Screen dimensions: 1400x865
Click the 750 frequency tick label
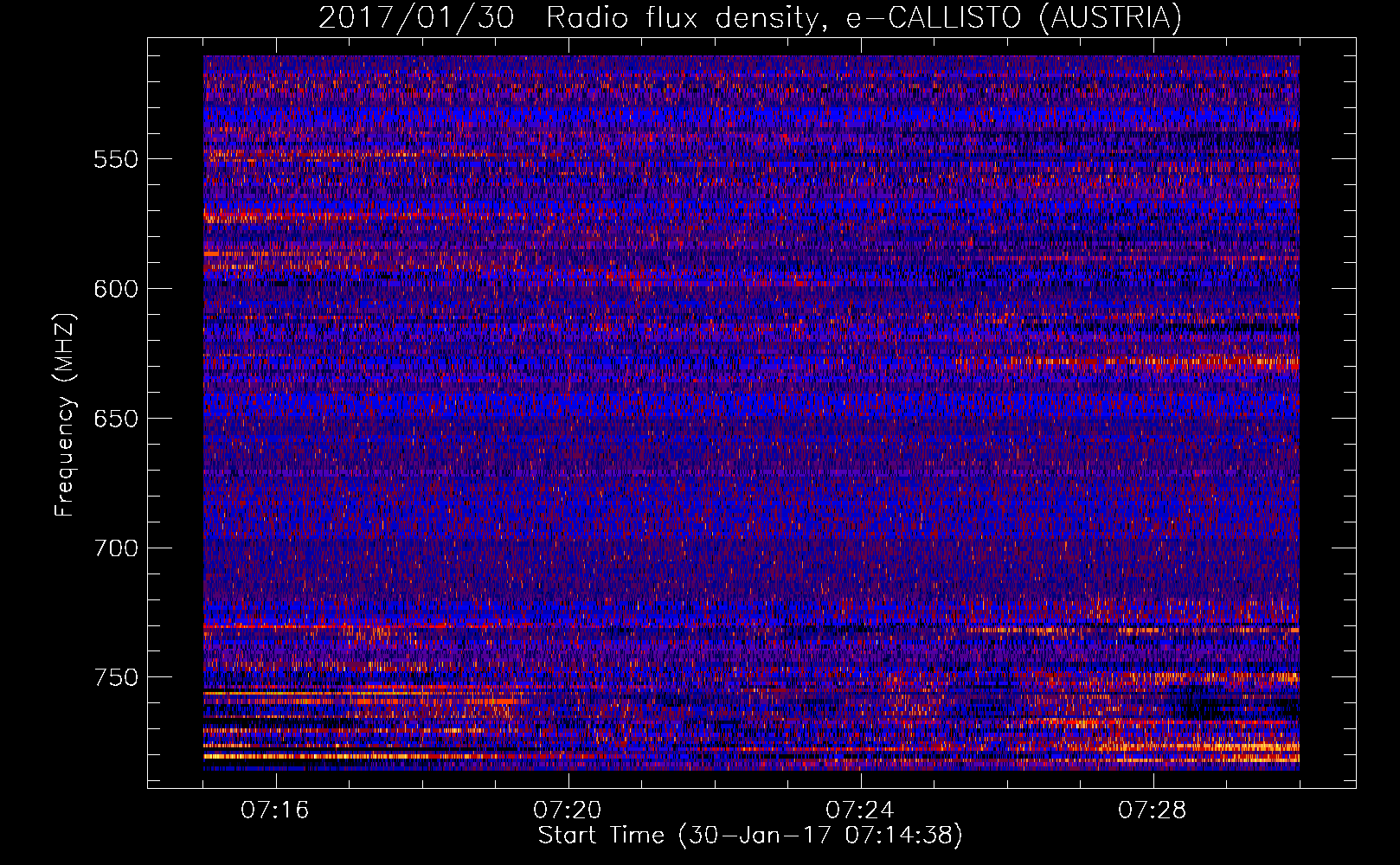[x=115, y=677]
